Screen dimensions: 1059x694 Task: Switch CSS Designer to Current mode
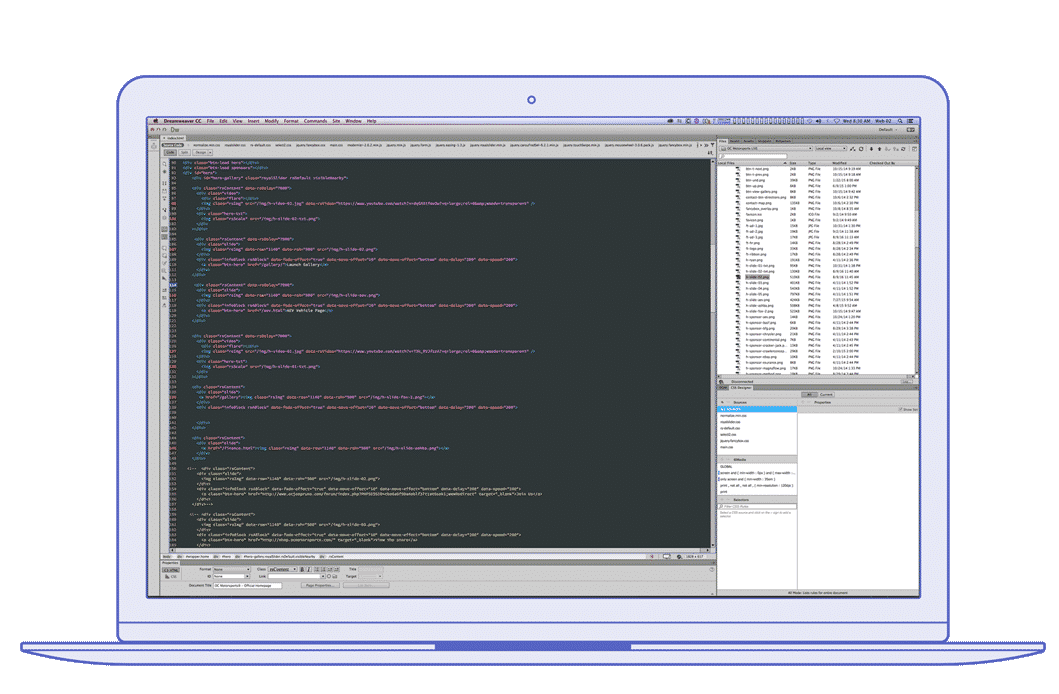point(827,394)
